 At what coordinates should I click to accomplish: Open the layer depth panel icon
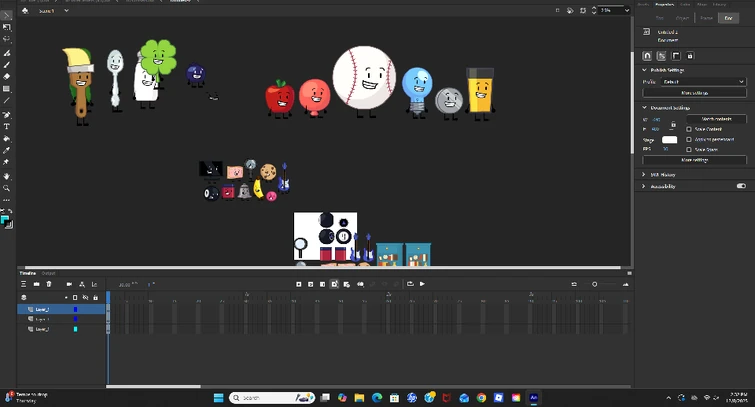point(94,284)
